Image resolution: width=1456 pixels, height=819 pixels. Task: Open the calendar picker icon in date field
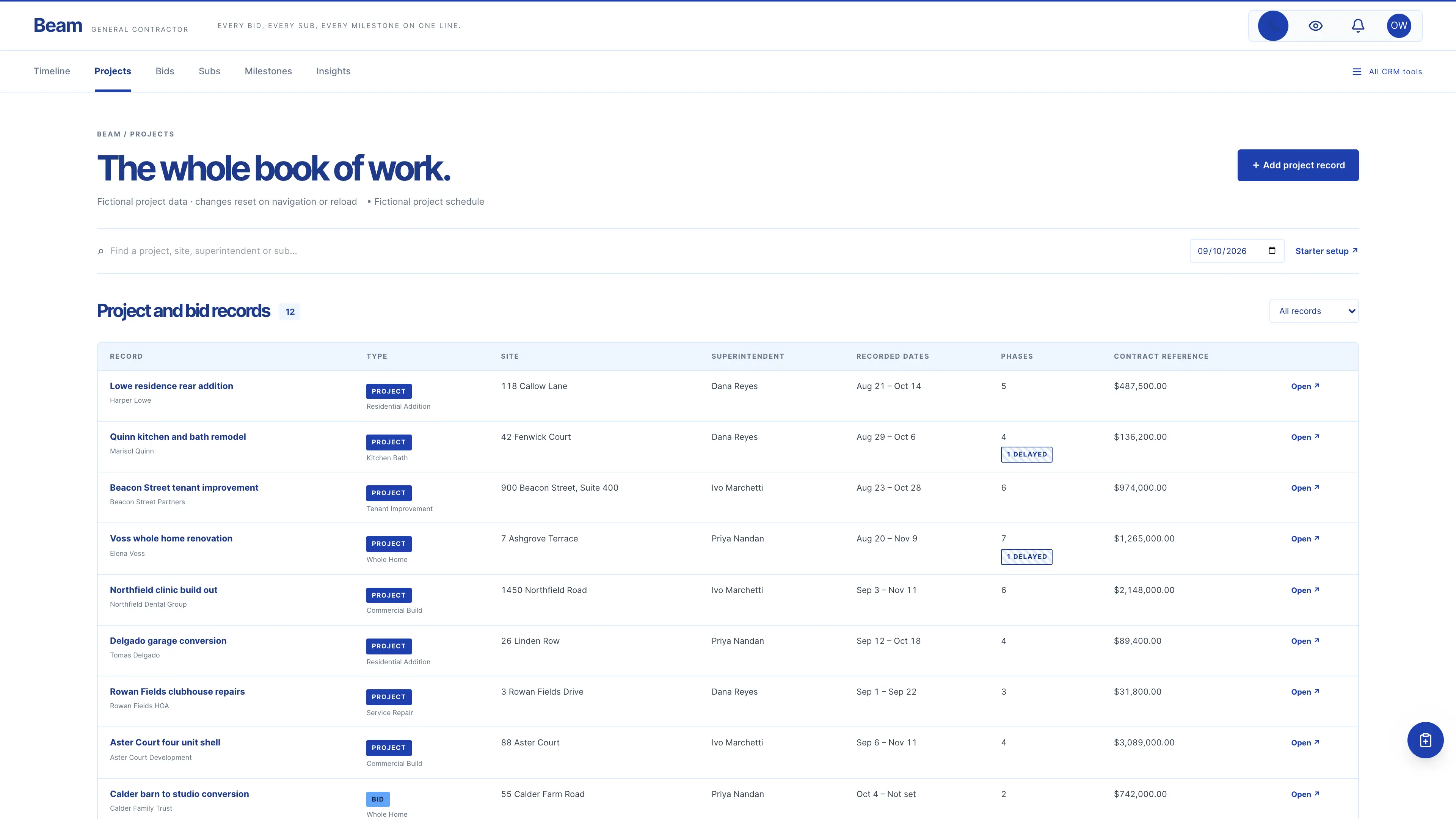pos(1272,250)
